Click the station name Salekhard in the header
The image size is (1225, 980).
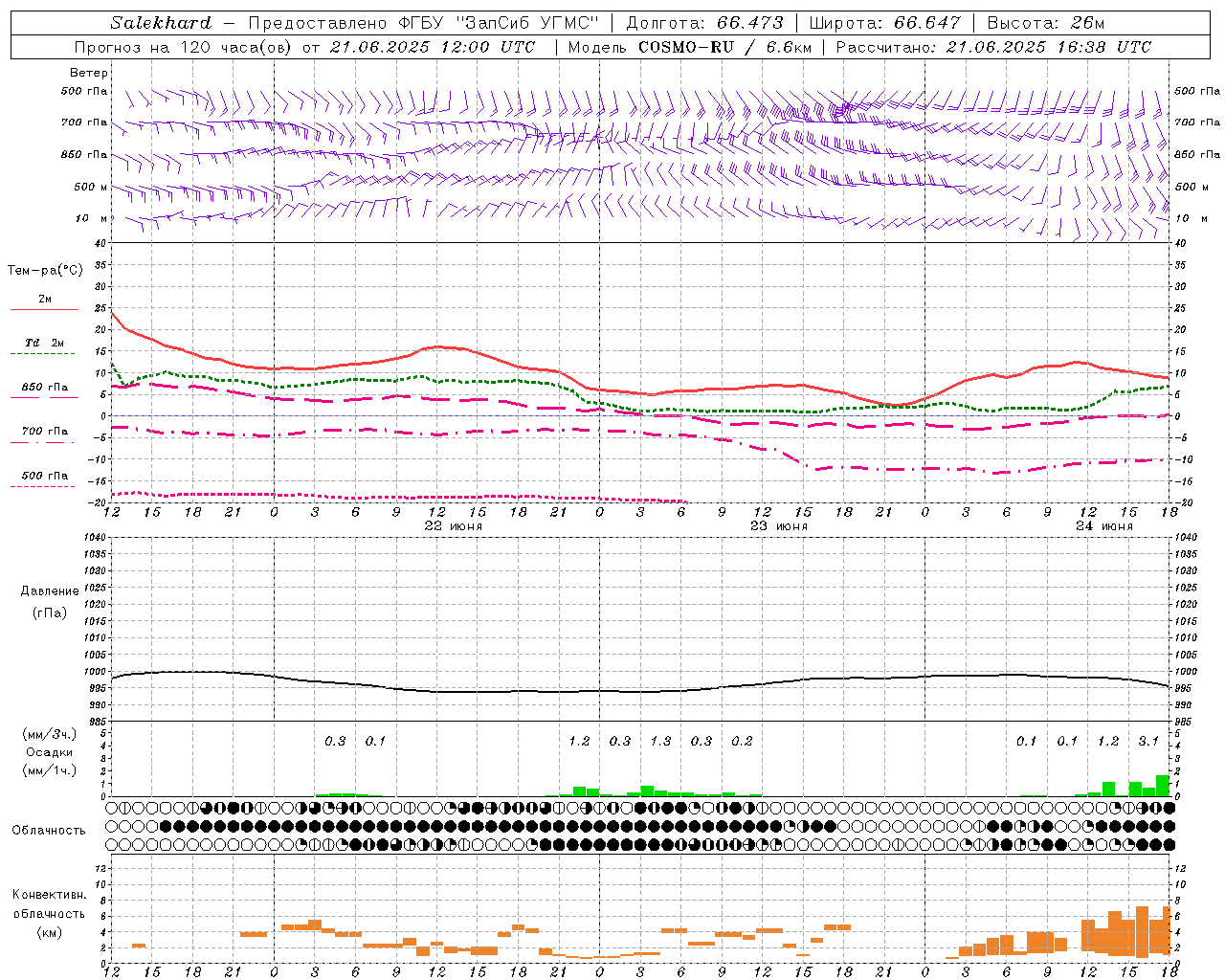click(x=160, y=23)
